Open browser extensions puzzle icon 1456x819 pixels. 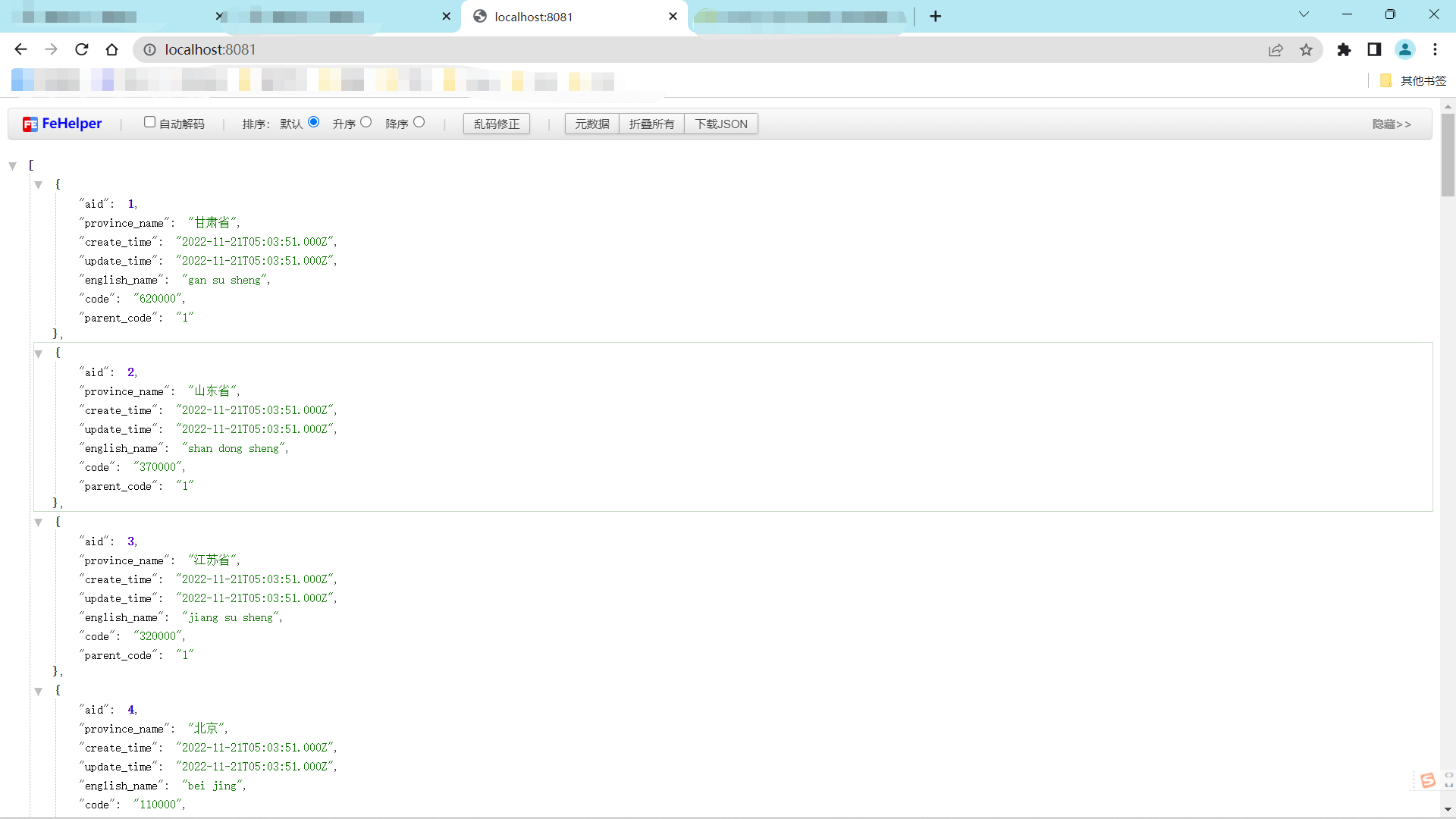(x=1344, y=49)
